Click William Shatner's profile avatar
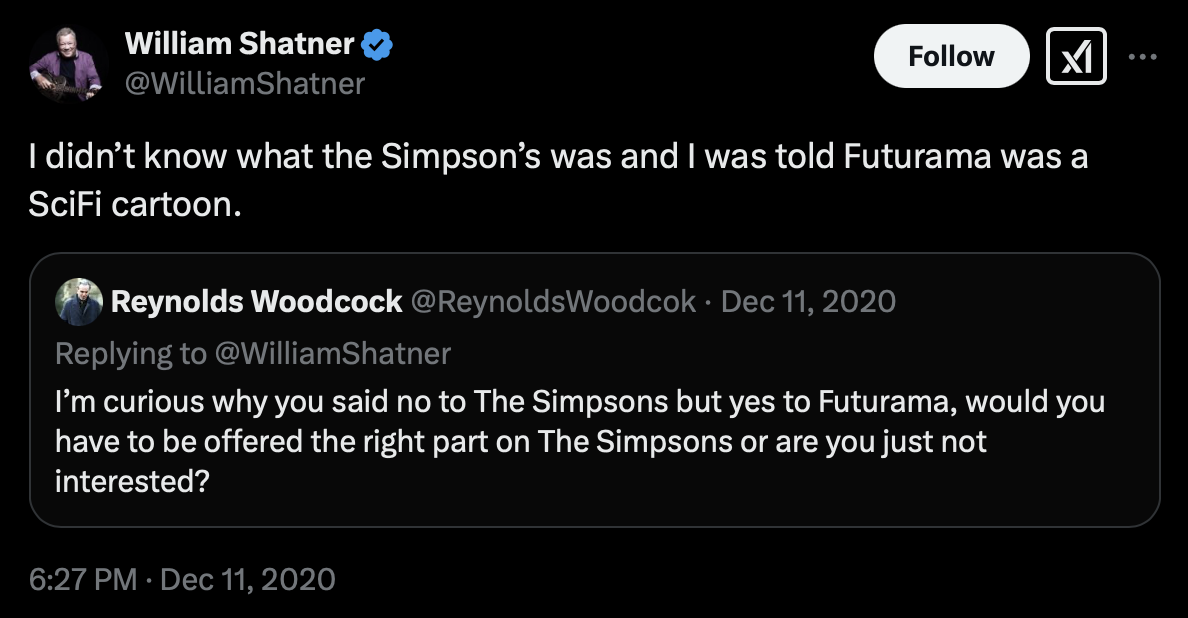Viewport: 1188px width, 618px height. 68,66
